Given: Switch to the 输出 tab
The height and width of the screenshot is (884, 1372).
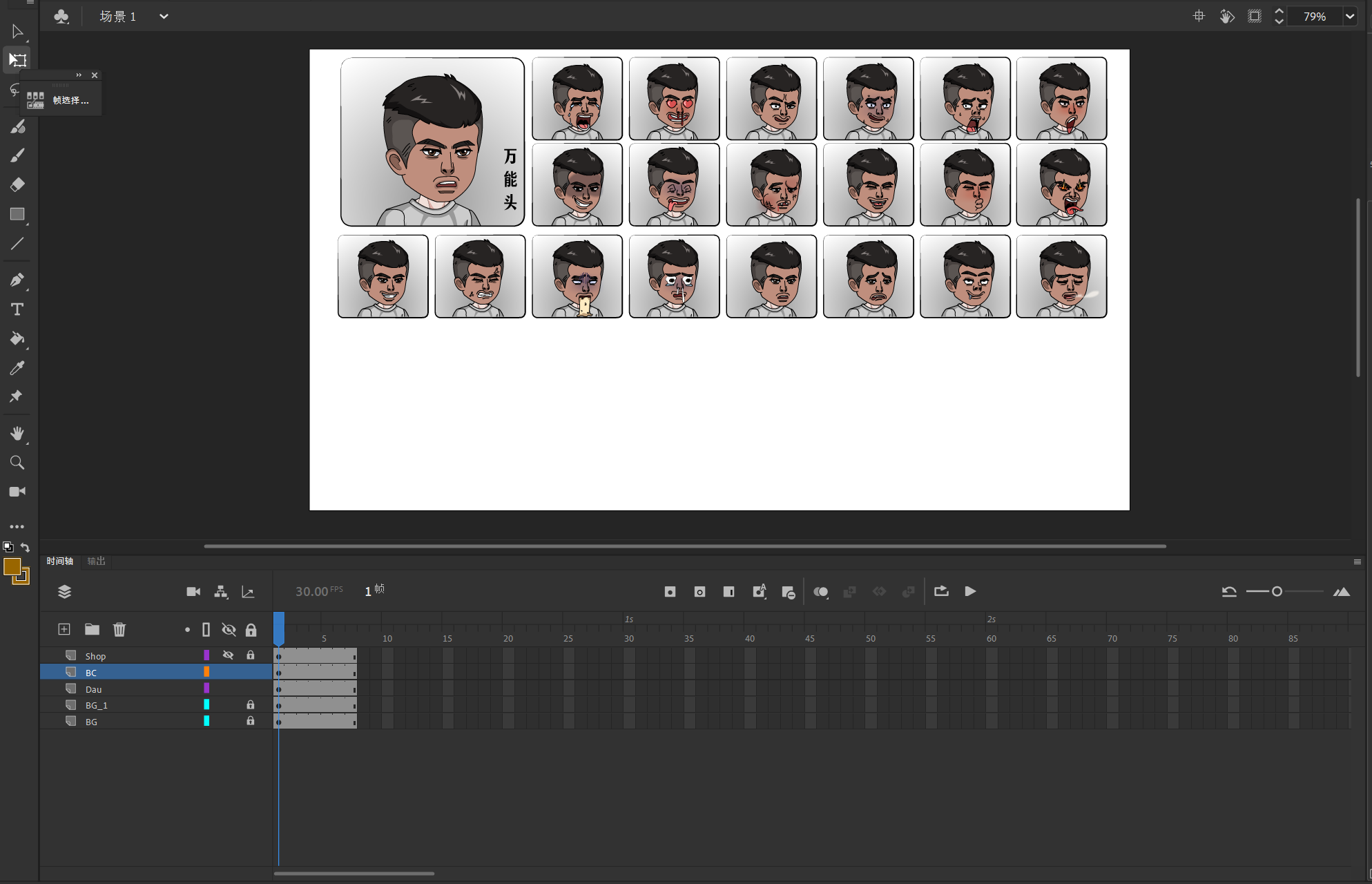Looking at the screenshot, I should click(x=97, y=561).
